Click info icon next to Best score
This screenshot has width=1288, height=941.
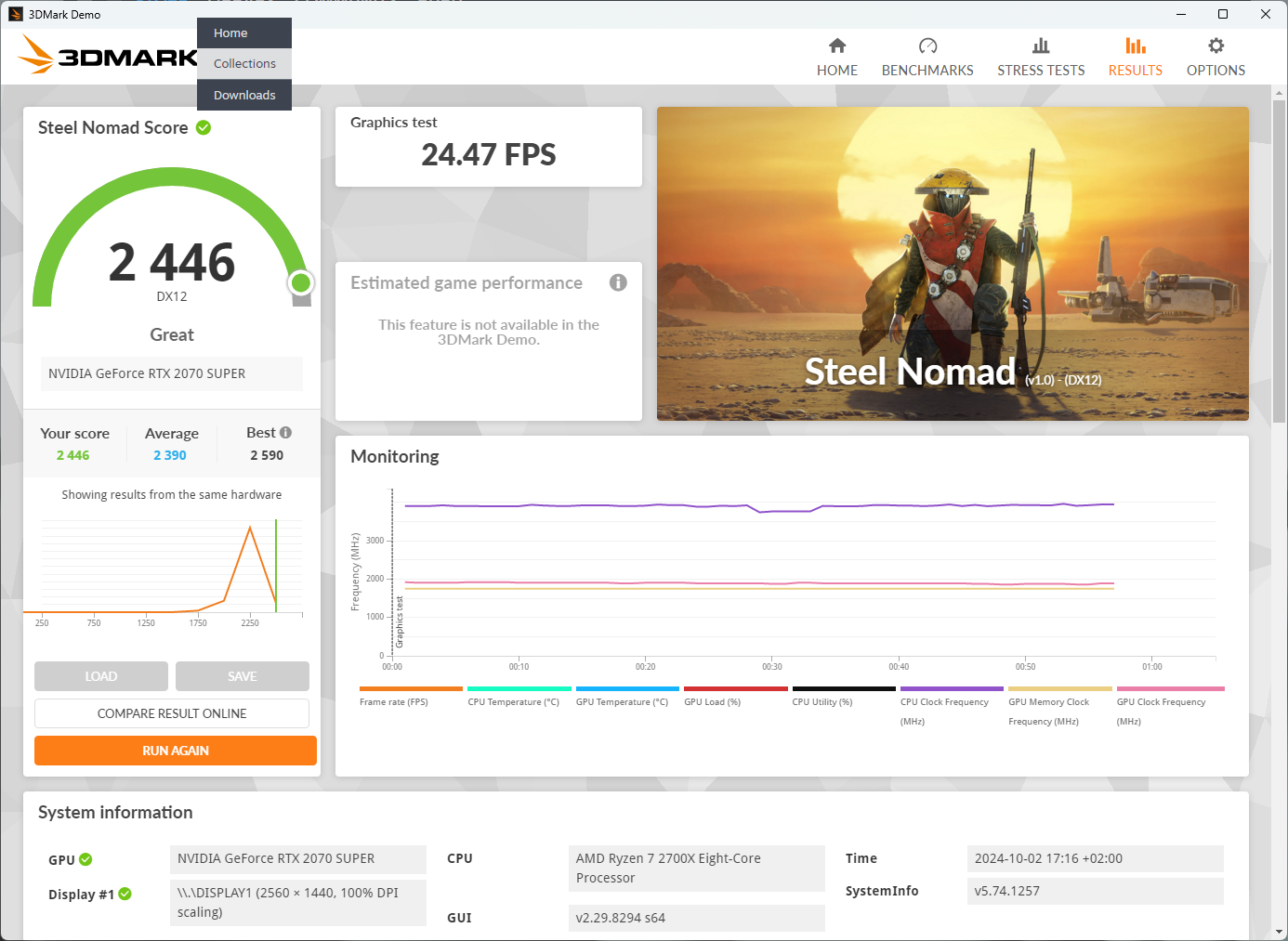[x=285, y=432]
